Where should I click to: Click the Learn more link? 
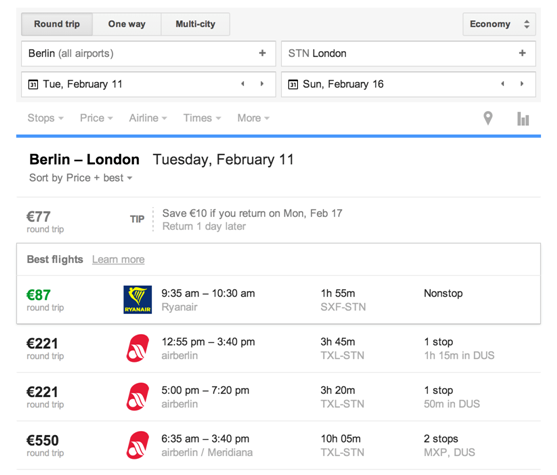tap(118, 260)
